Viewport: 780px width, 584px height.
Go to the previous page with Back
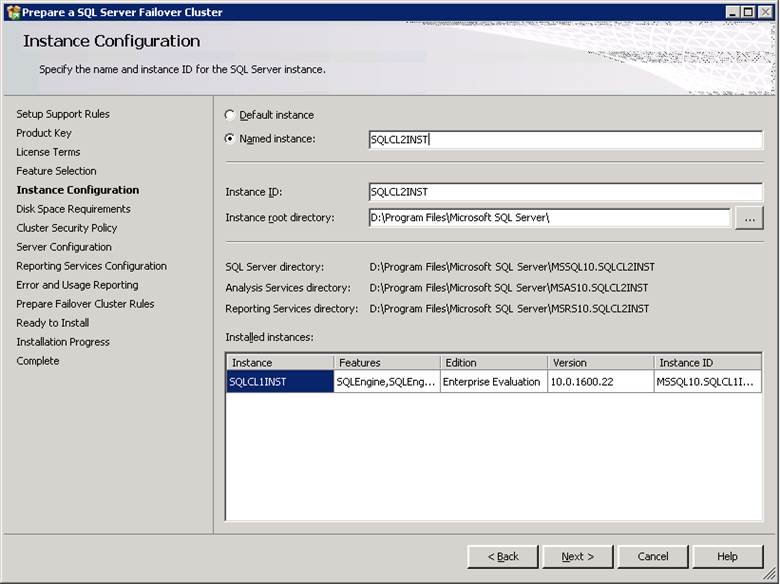pos(502,557)
